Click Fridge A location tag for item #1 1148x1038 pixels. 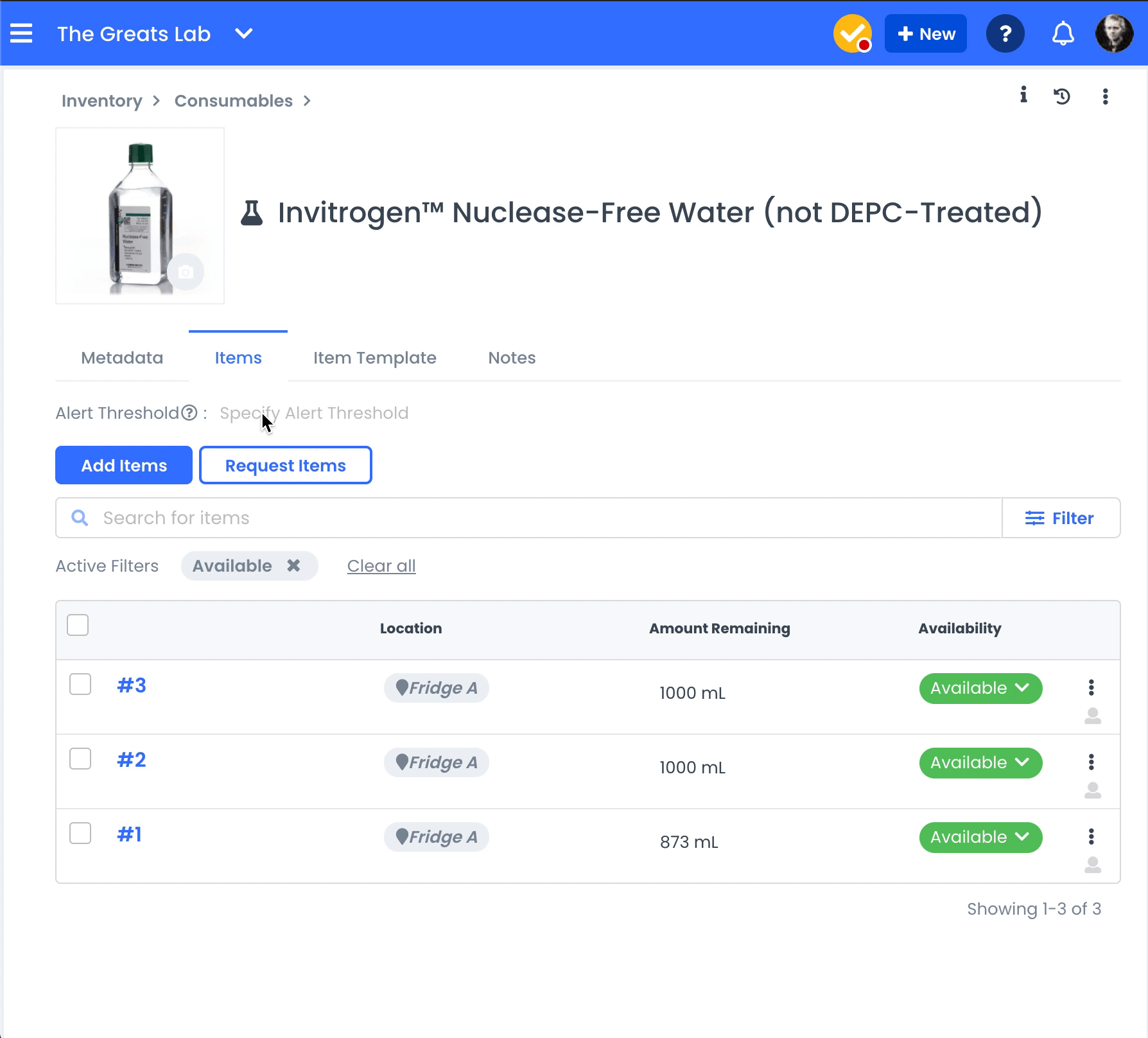point(437,837)
